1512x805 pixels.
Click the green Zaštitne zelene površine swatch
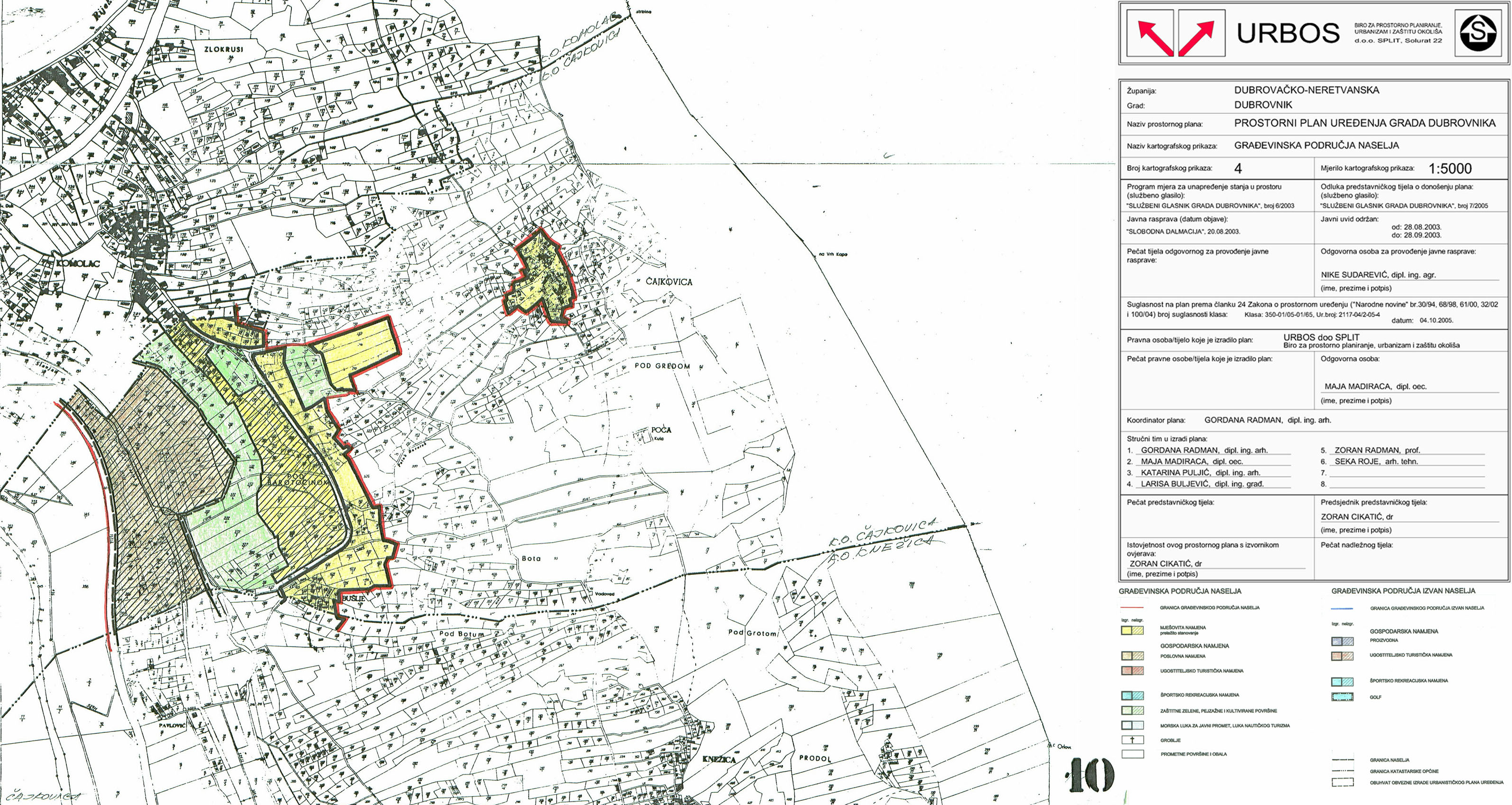pyautogui.click(x=1132, y=711)
